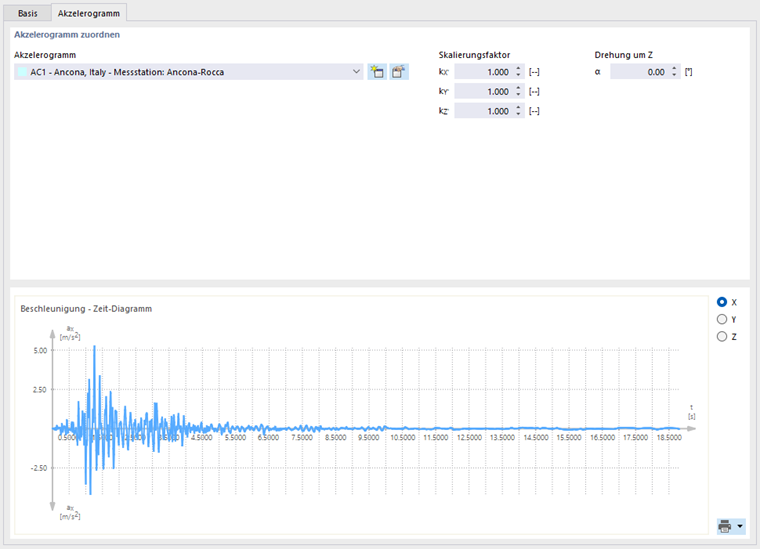Increase kX scaling factor with up arrow

(518, 68)
